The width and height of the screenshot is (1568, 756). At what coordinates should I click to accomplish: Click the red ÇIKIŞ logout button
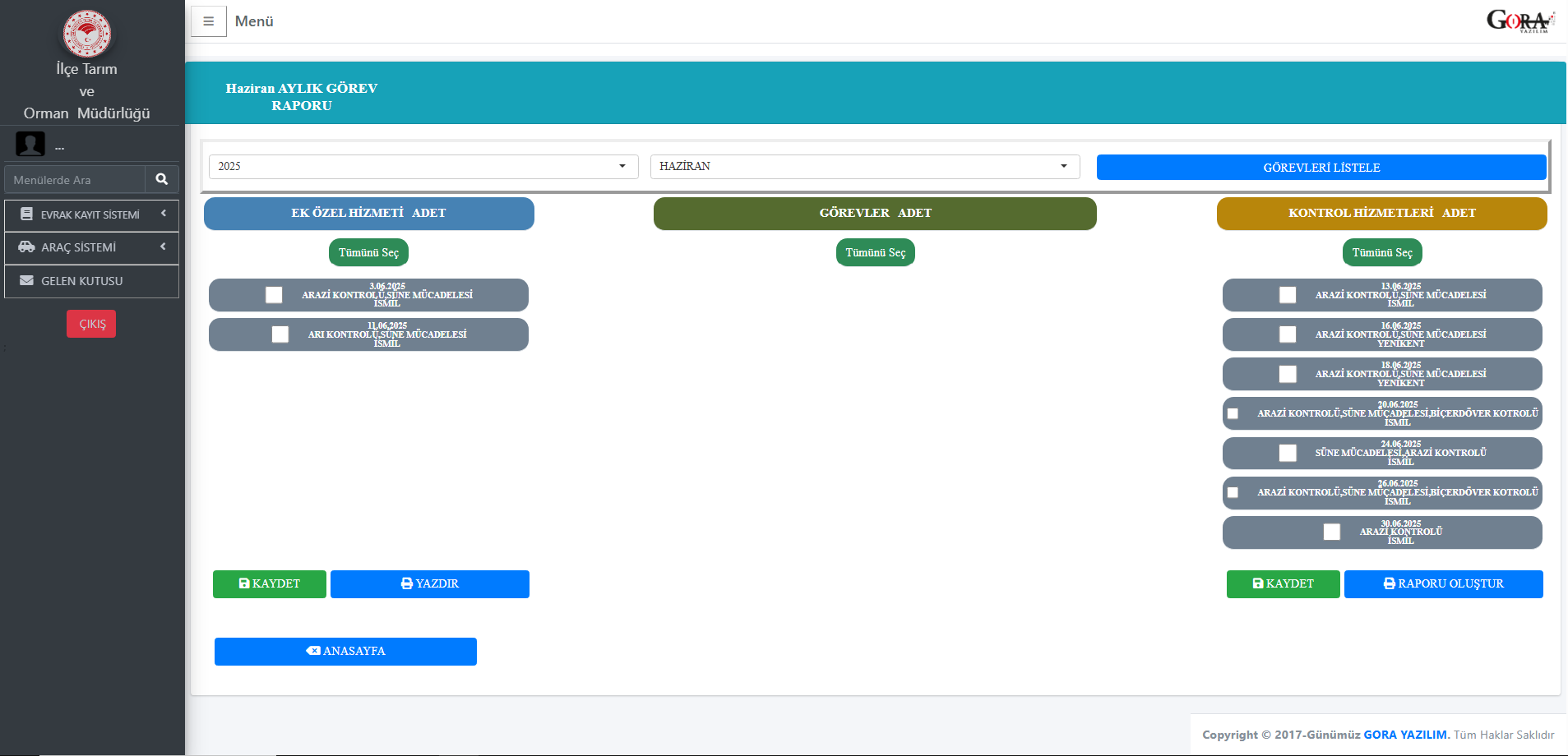(x=91, y=324)
